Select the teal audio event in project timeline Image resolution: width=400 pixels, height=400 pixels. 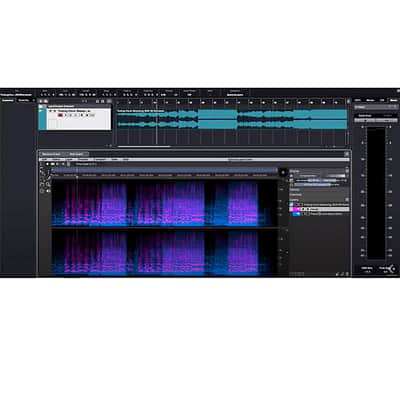(232, 119)
